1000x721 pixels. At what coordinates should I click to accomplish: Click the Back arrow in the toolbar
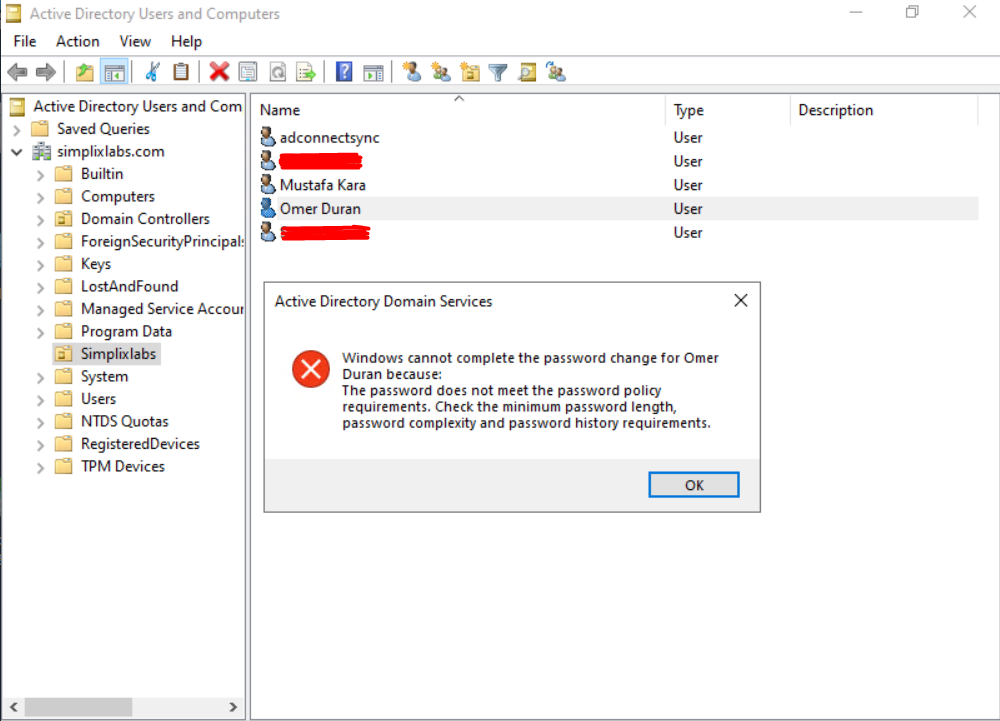point(17,72)
